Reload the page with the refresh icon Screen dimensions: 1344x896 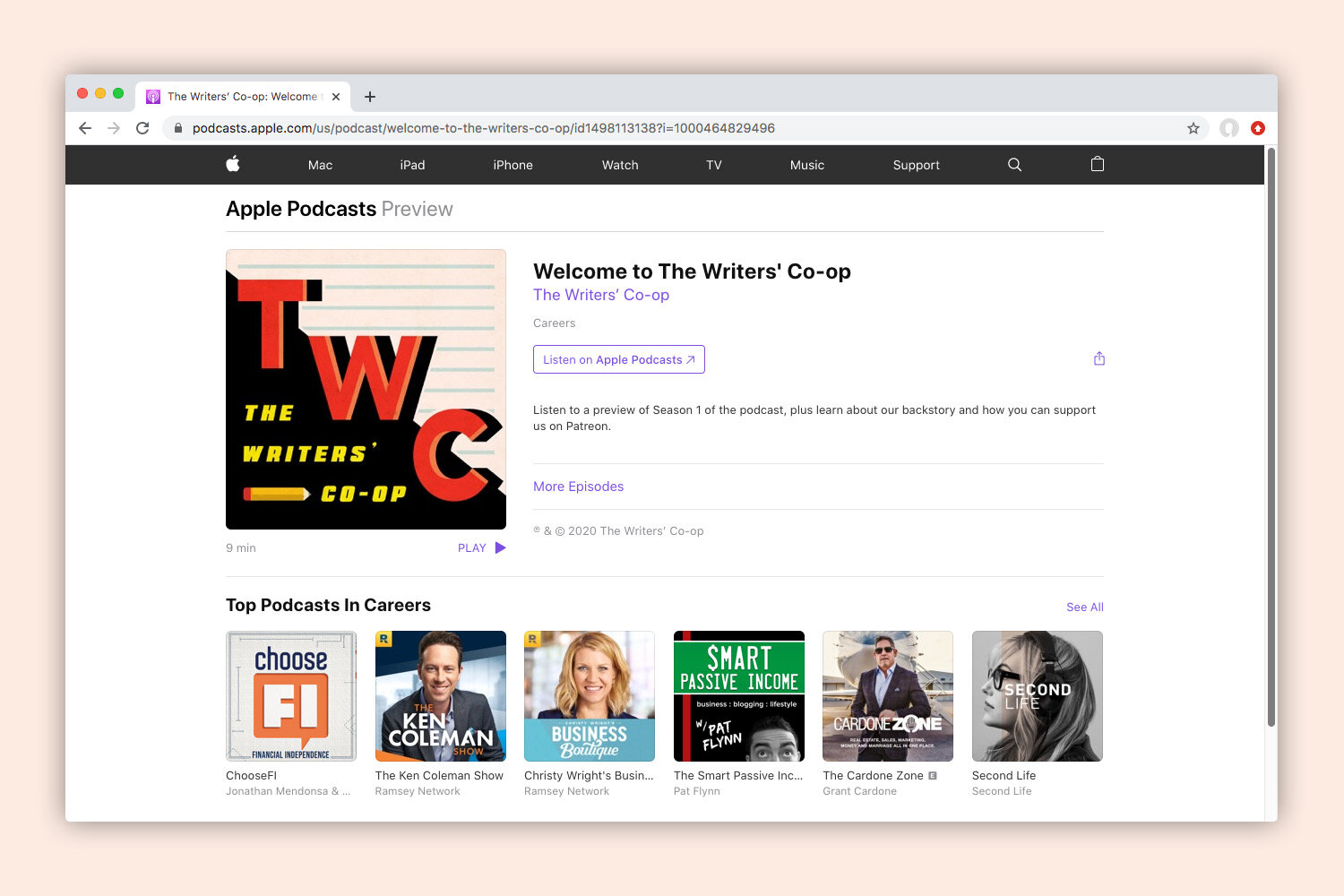point(142,128)
